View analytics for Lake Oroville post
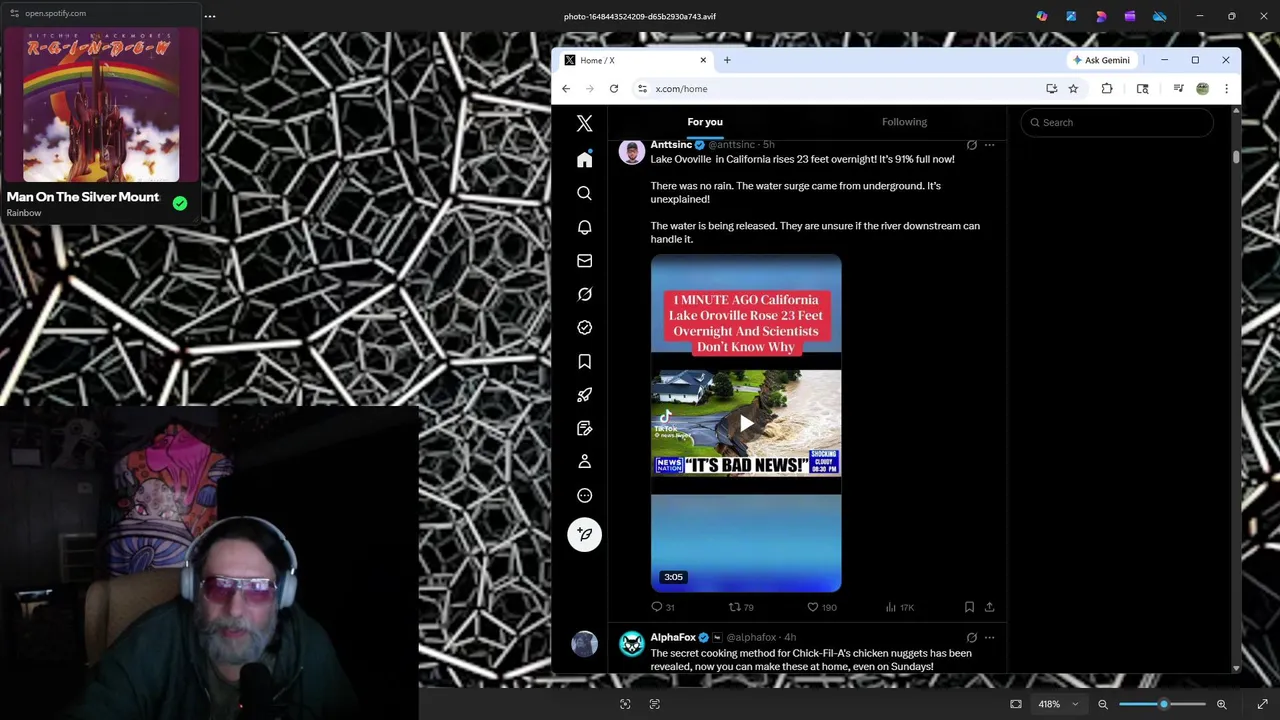1280x720 pixels. 900,607
